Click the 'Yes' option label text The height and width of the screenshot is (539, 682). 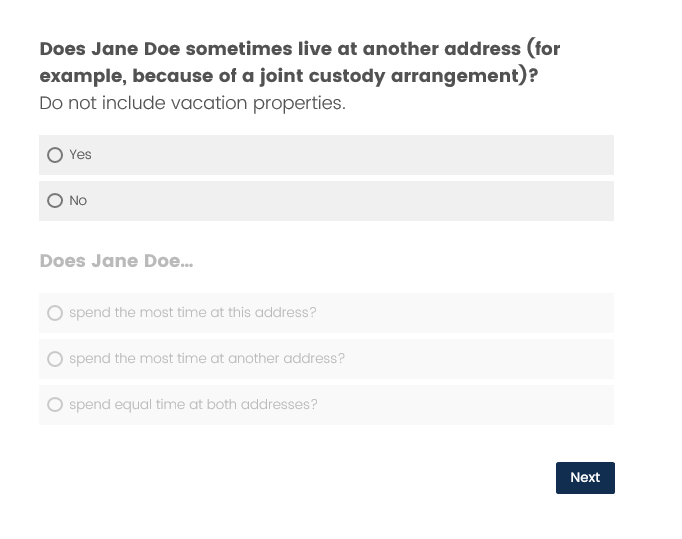[80, 155]
